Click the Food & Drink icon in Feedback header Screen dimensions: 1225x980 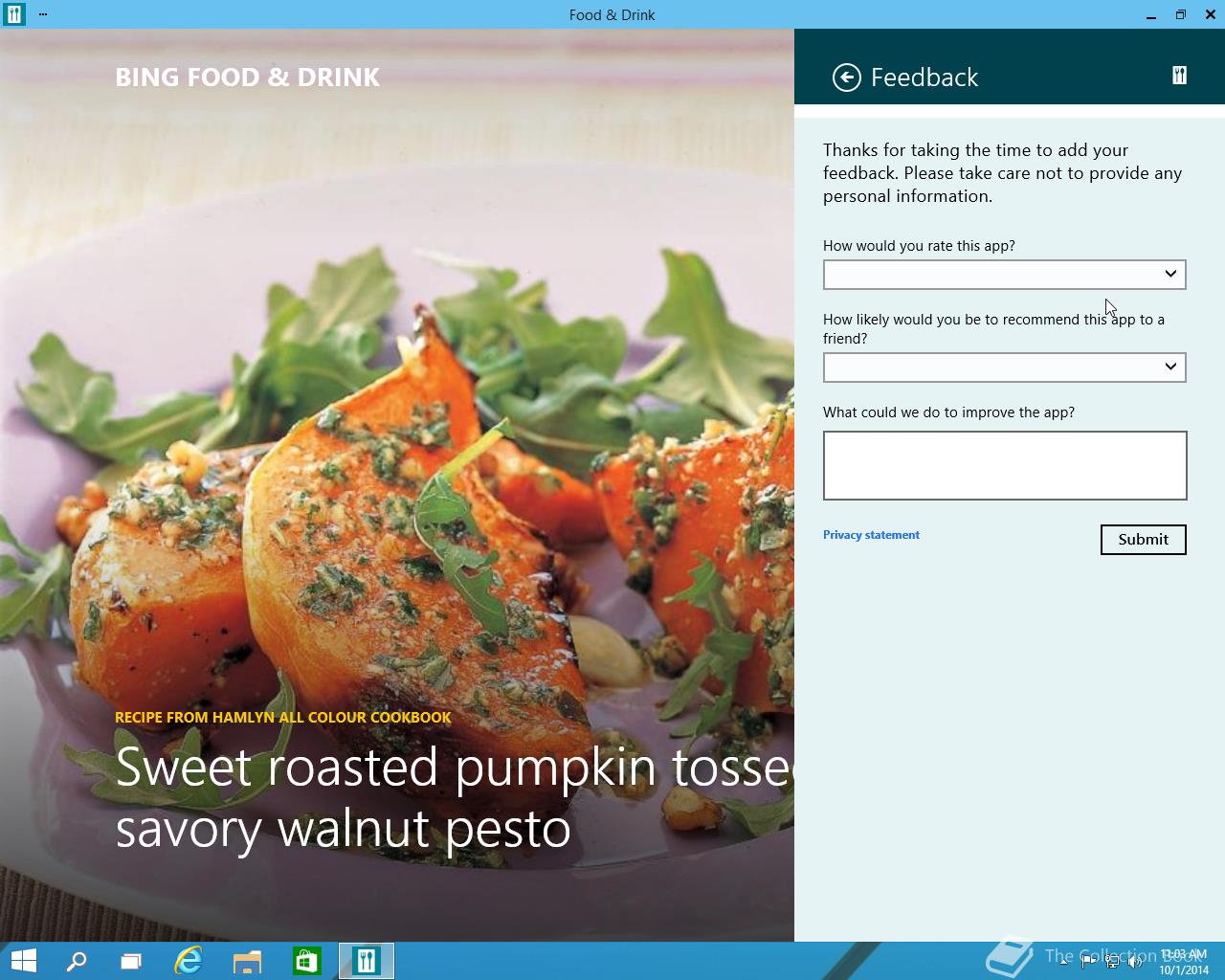[1179, 77]
